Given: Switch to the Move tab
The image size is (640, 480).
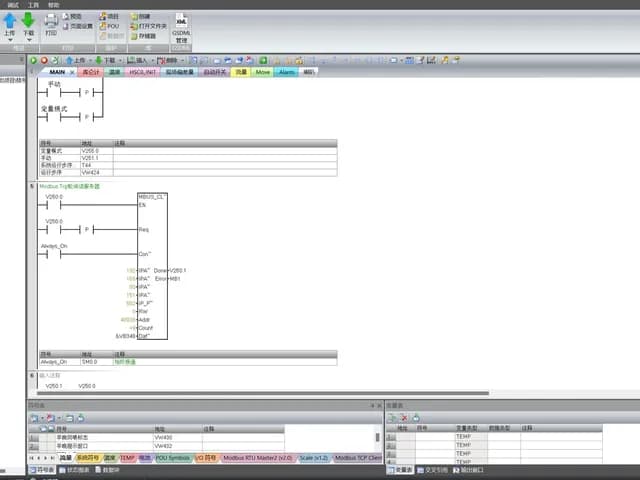Looking at the screenshot, I should (x=262, y=72).
